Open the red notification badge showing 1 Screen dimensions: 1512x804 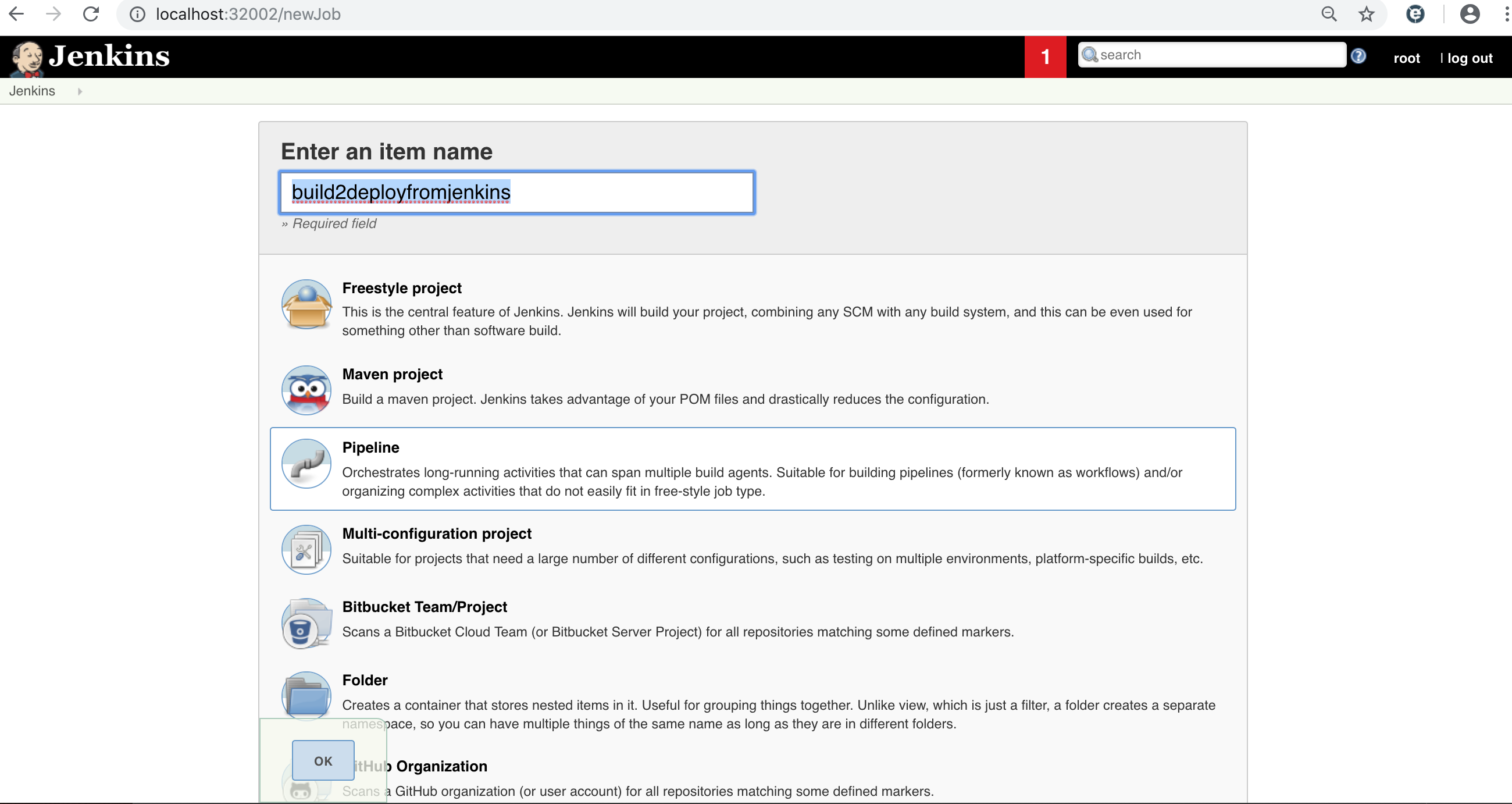tap(1045, 57)
